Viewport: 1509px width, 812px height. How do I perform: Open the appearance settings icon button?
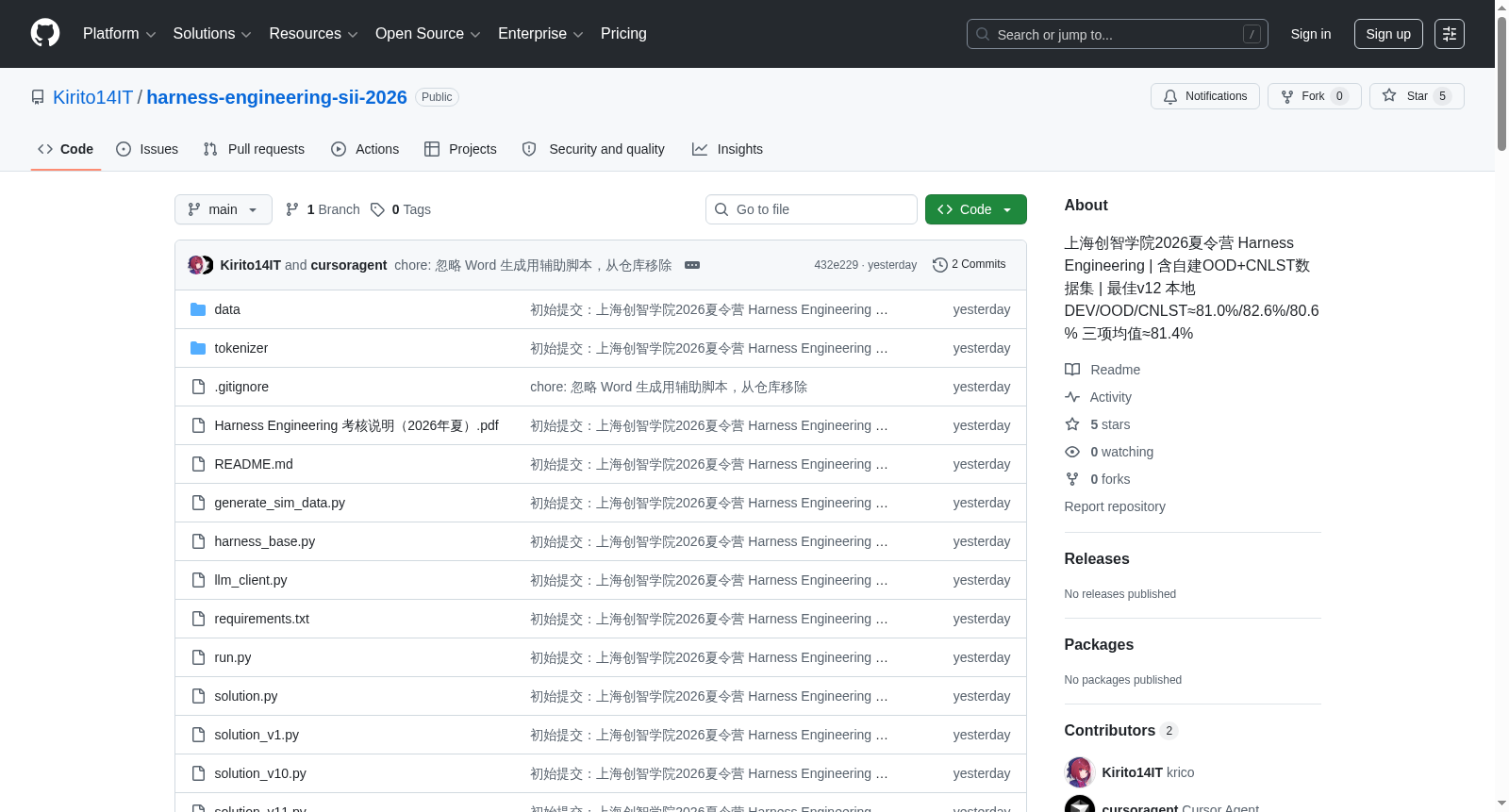pyautogui.click(x=1450, y=34)
